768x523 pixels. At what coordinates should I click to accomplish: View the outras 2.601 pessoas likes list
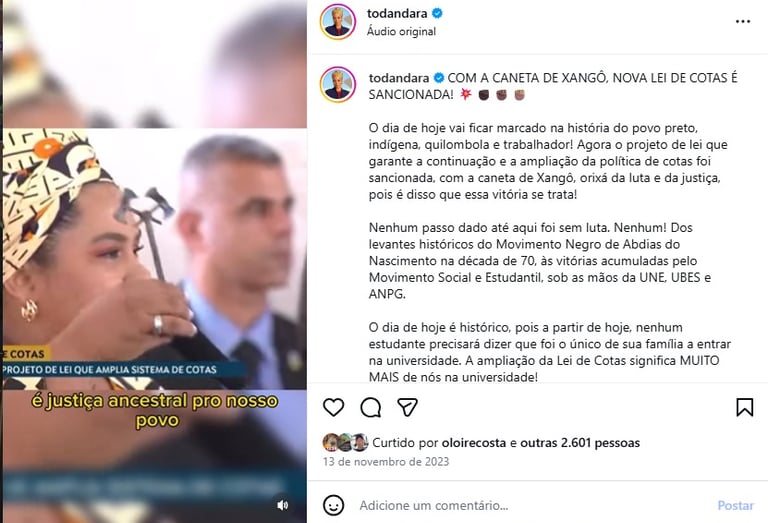click(x=580, y=443)
